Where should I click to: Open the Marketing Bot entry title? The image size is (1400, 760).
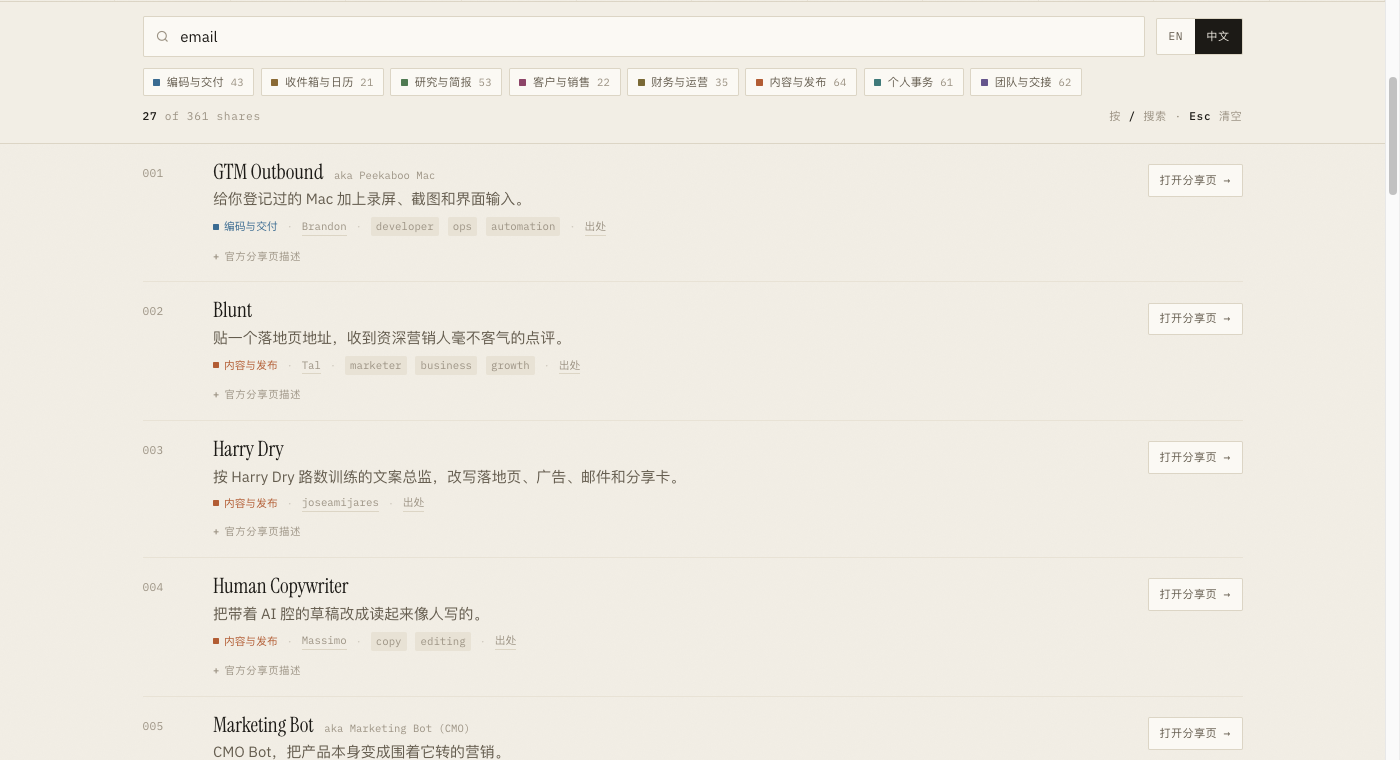(x=263, y=725)
